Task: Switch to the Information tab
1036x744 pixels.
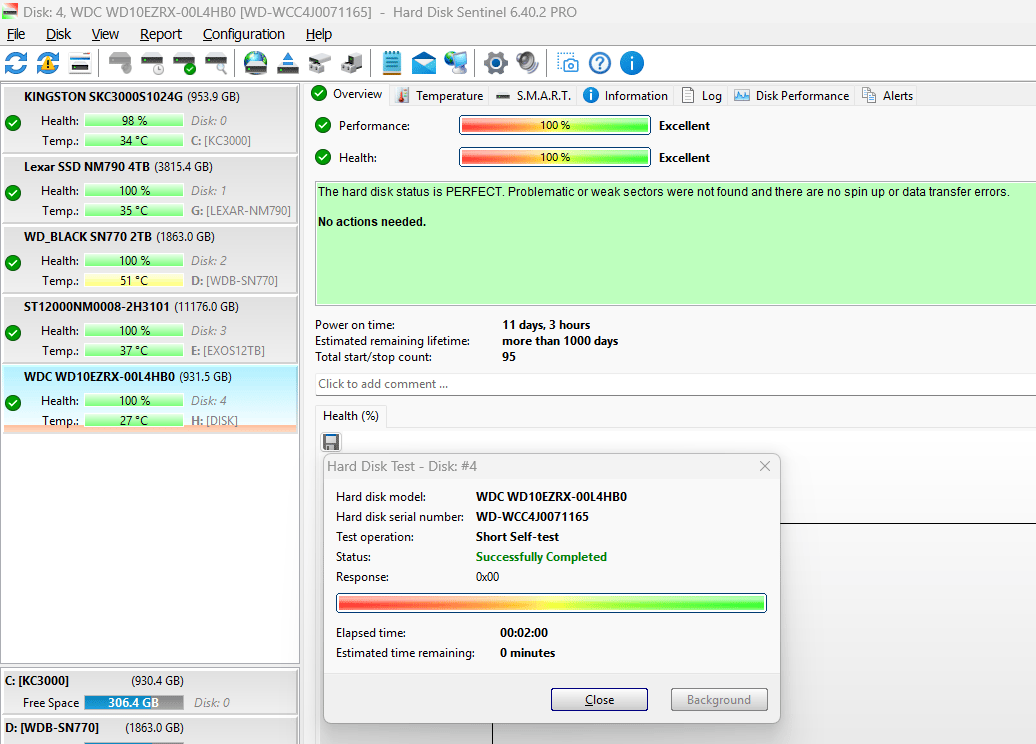Action: pos(626,96)
